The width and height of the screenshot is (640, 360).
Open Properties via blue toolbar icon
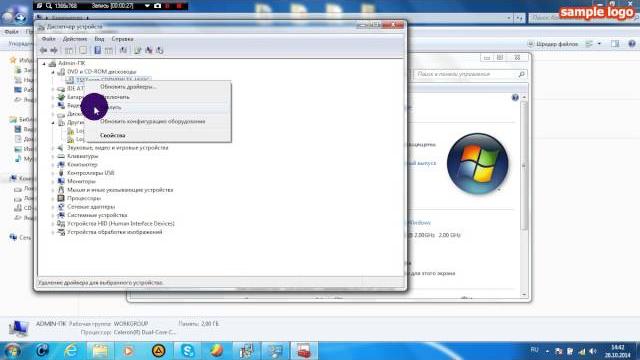click(98, 50)
